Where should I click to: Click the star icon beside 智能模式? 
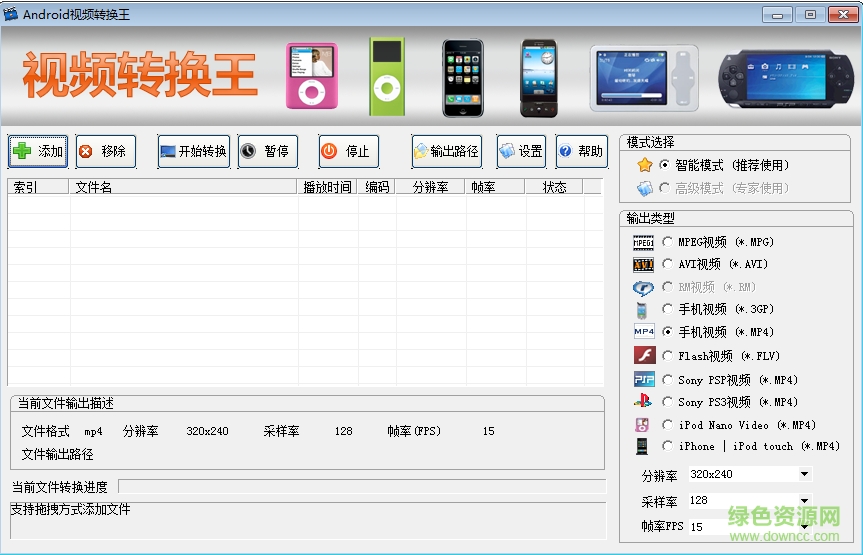tap(644, 165)
